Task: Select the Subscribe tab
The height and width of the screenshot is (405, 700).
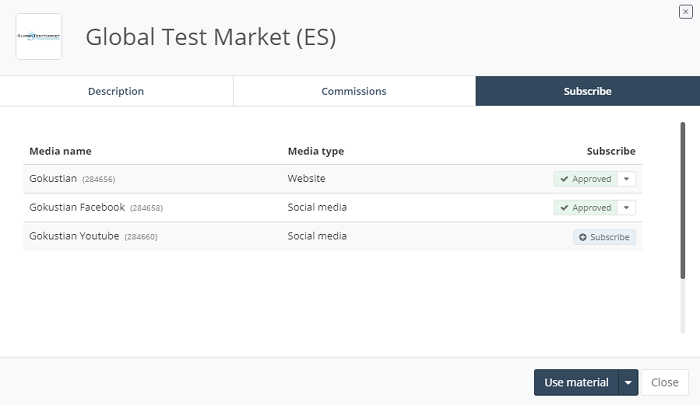Action: [588, 91]
